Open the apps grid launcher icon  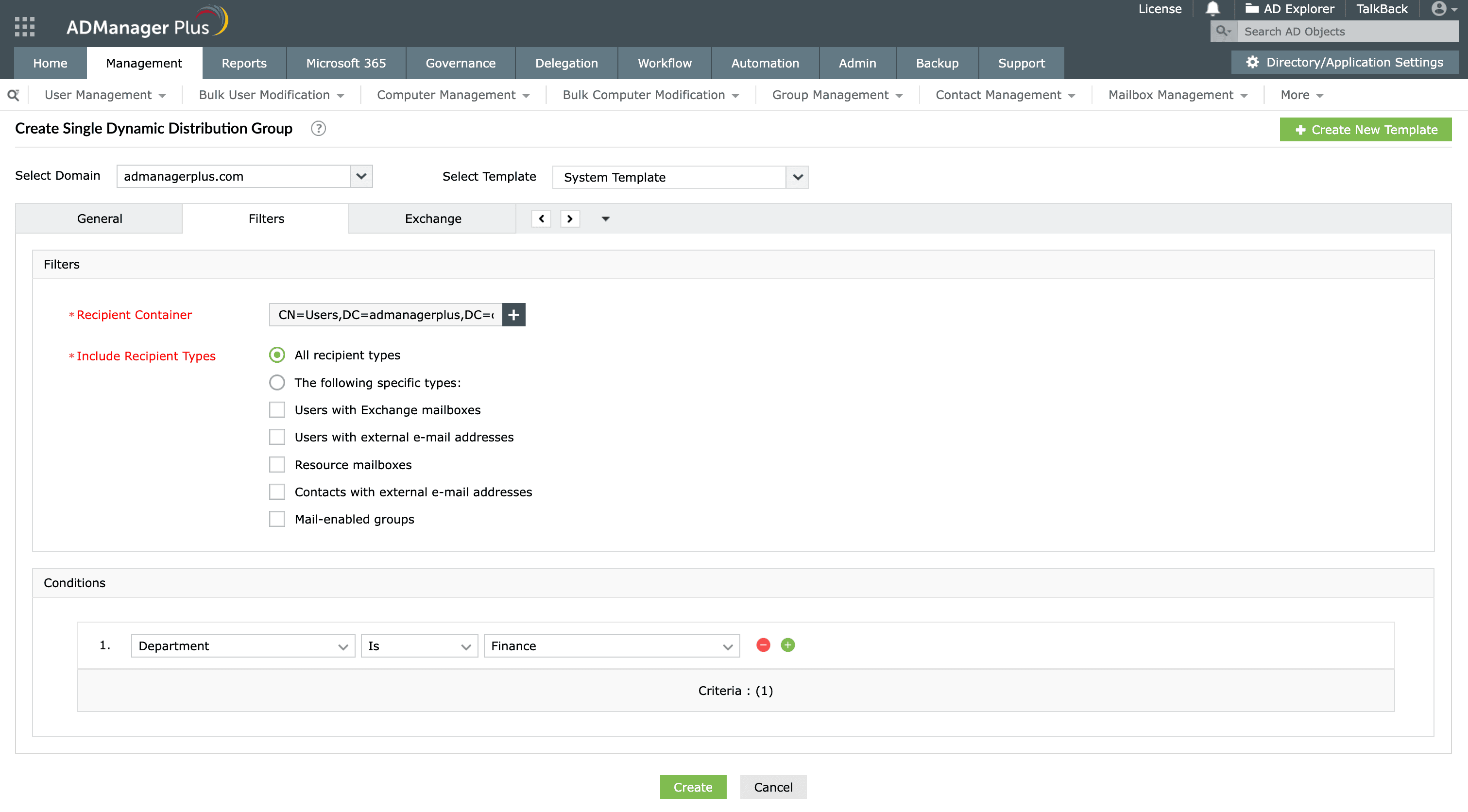pos(24,26)
